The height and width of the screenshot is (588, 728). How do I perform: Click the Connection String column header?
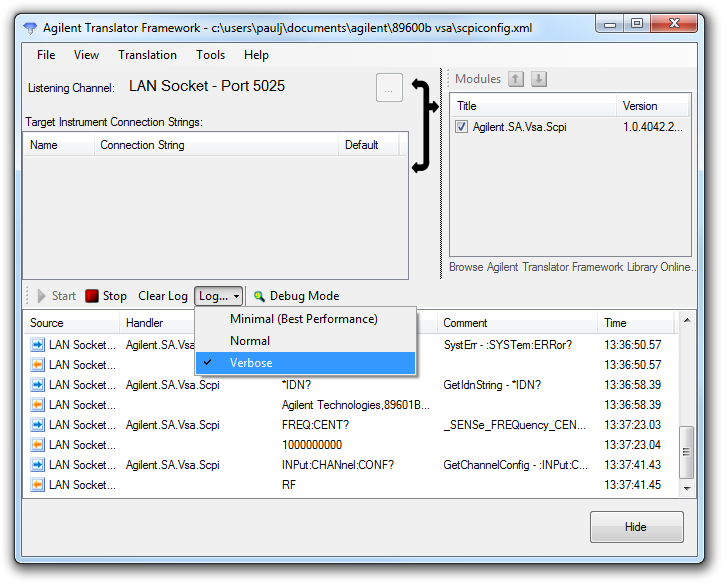[216, 145]
